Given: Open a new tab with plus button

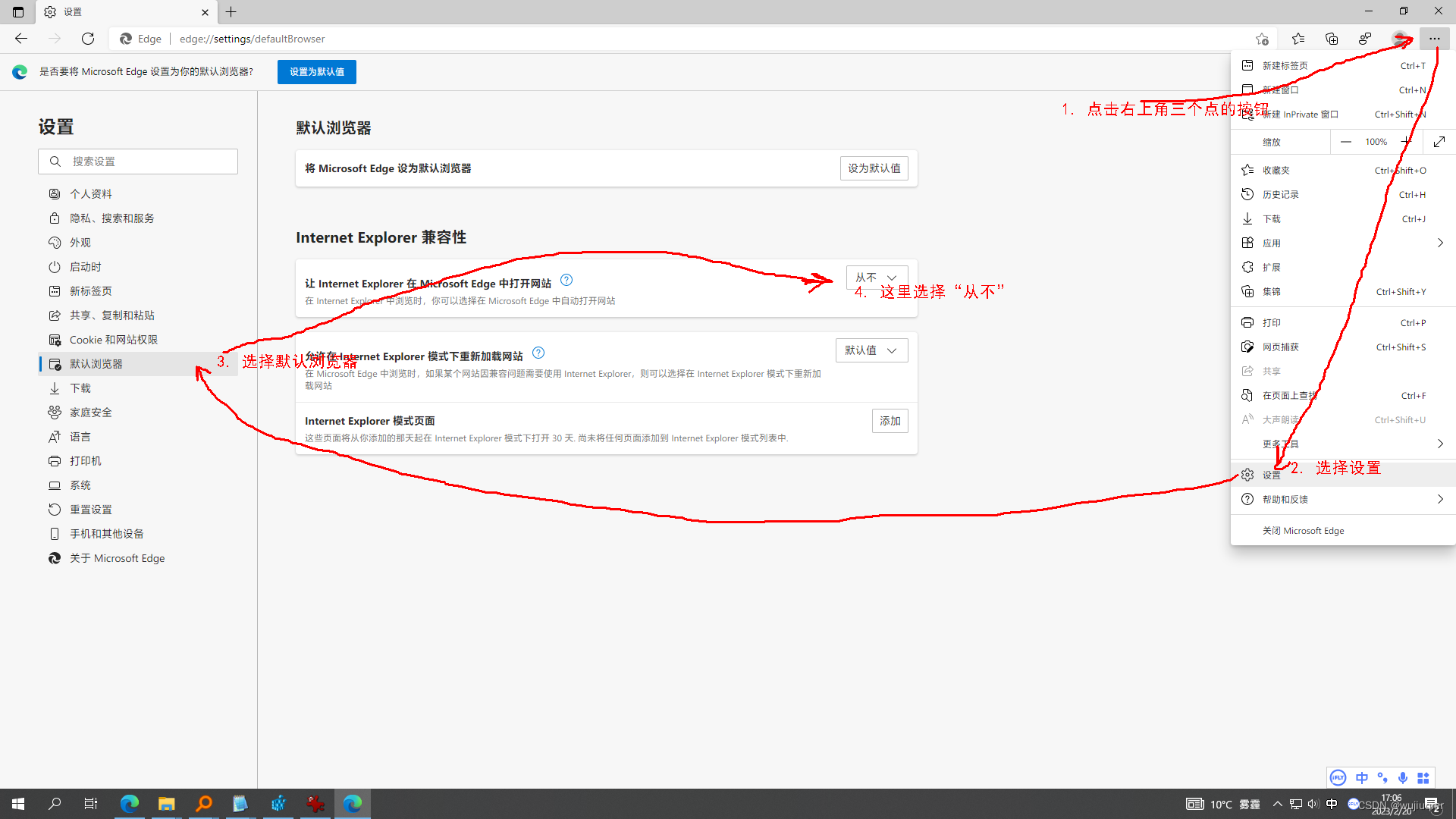Looking at the screenshot, I should [231, 11].
